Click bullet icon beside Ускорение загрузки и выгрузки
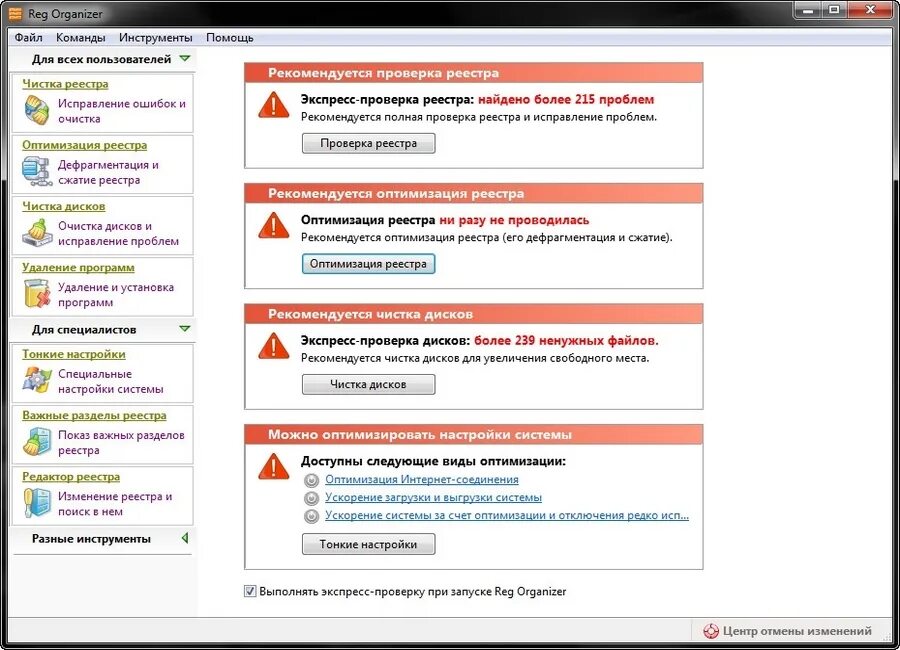This screenshot has width=900, height=650. coord(311,498)
